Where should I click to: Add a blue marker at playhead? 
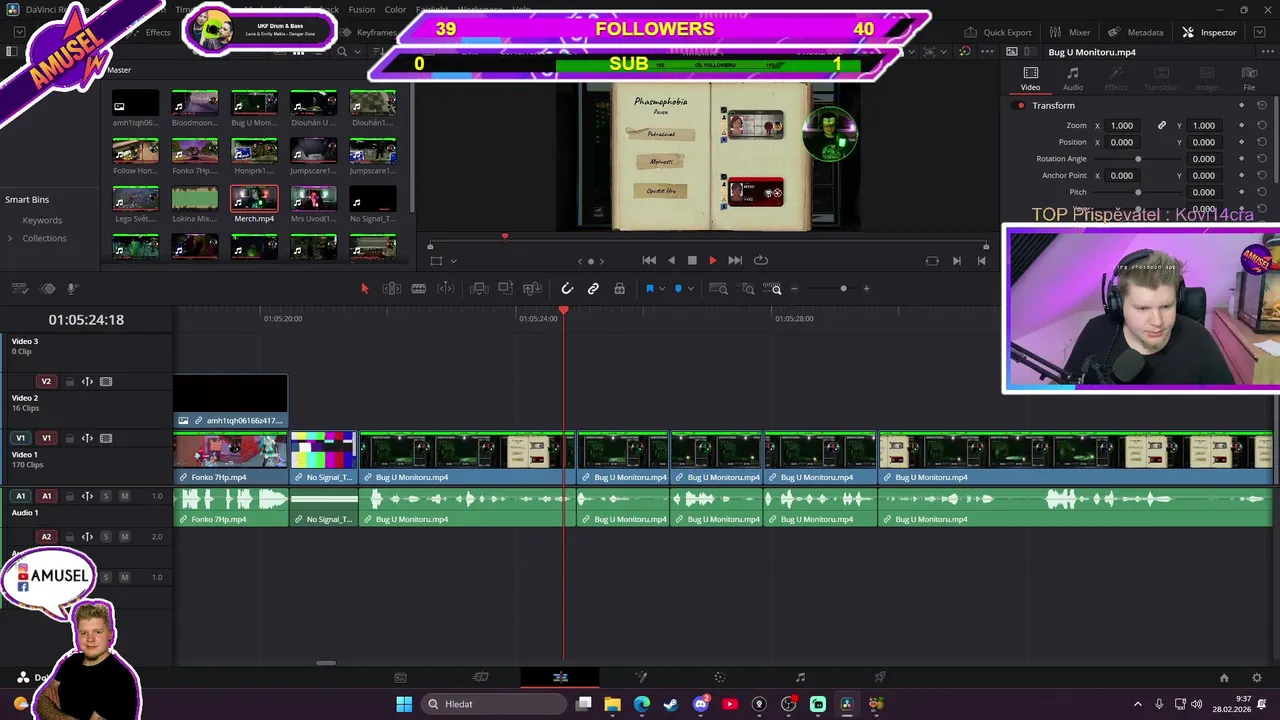(678, 289)
